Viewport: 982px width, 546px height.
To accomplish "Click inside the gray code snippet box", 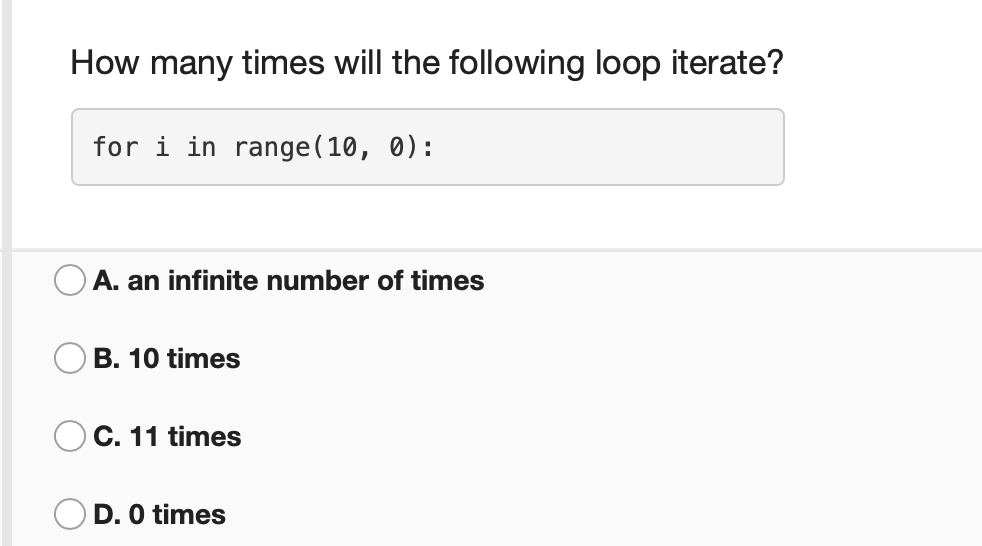I will tap(428, 147).
